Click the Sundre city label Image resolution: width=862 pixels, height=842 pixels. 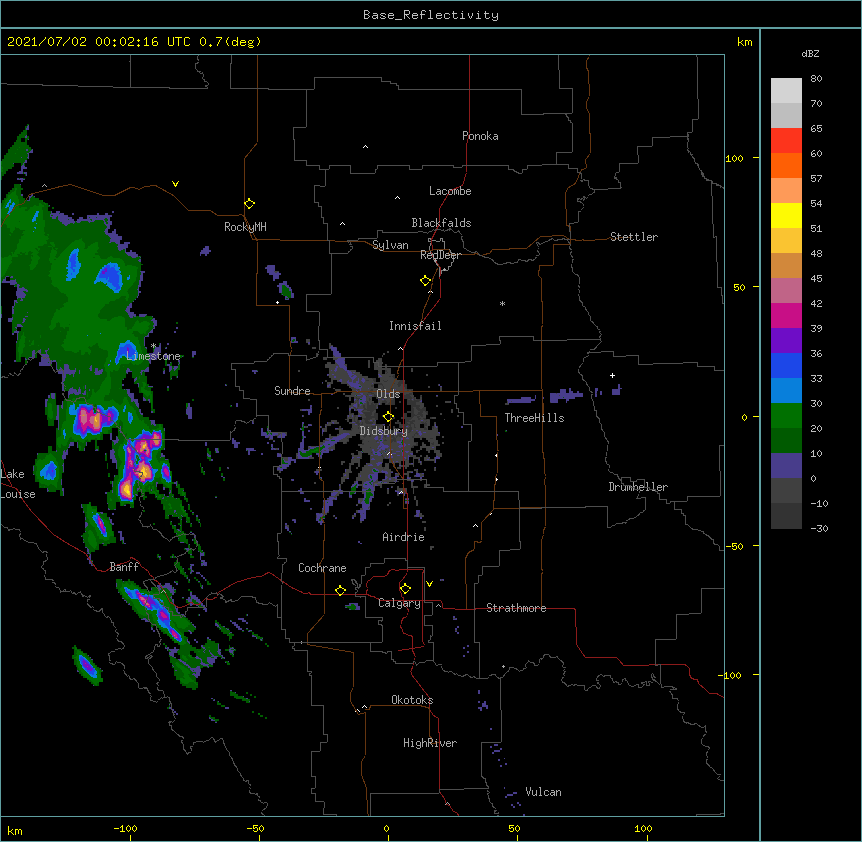pos(292,391)
